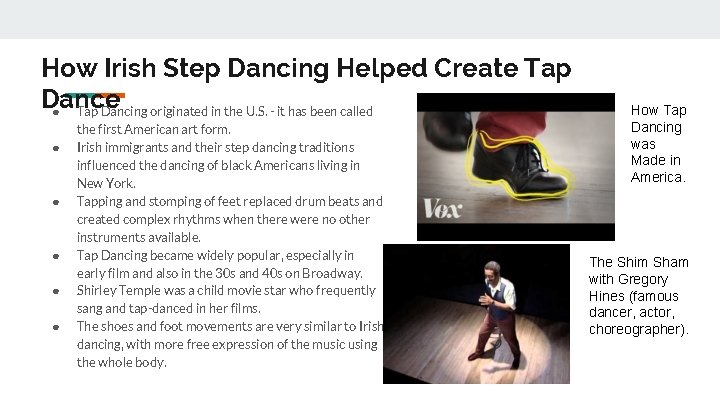
Task: Click the text 'instruments available.' in the third bullet
Action: coord(139,237)
